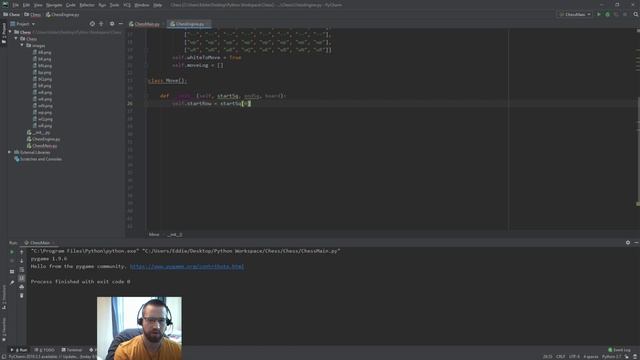Select __init__.py in the project tree
This screenshot has height=360, width=640.
point(38,132)
